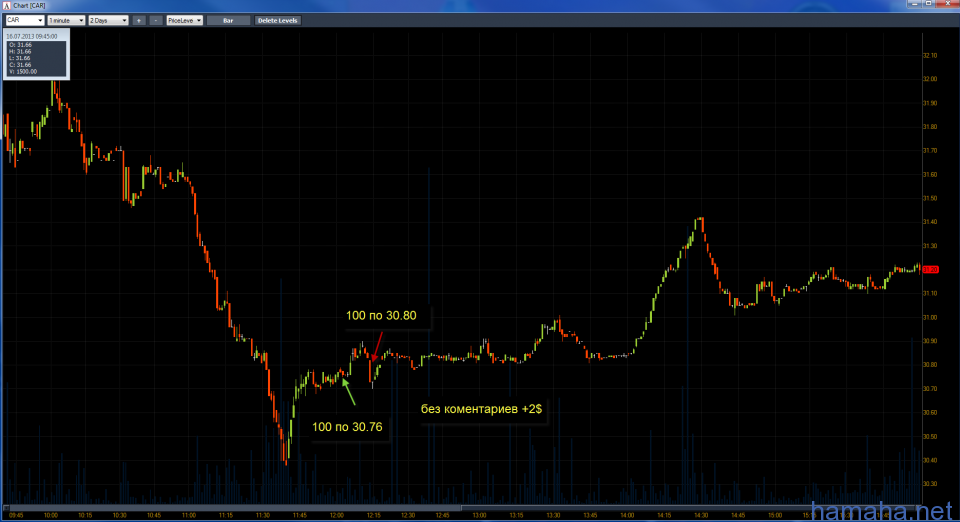
Task: Expand the 1 minute timeframe dropdown
Action: [x=66, y=20]
